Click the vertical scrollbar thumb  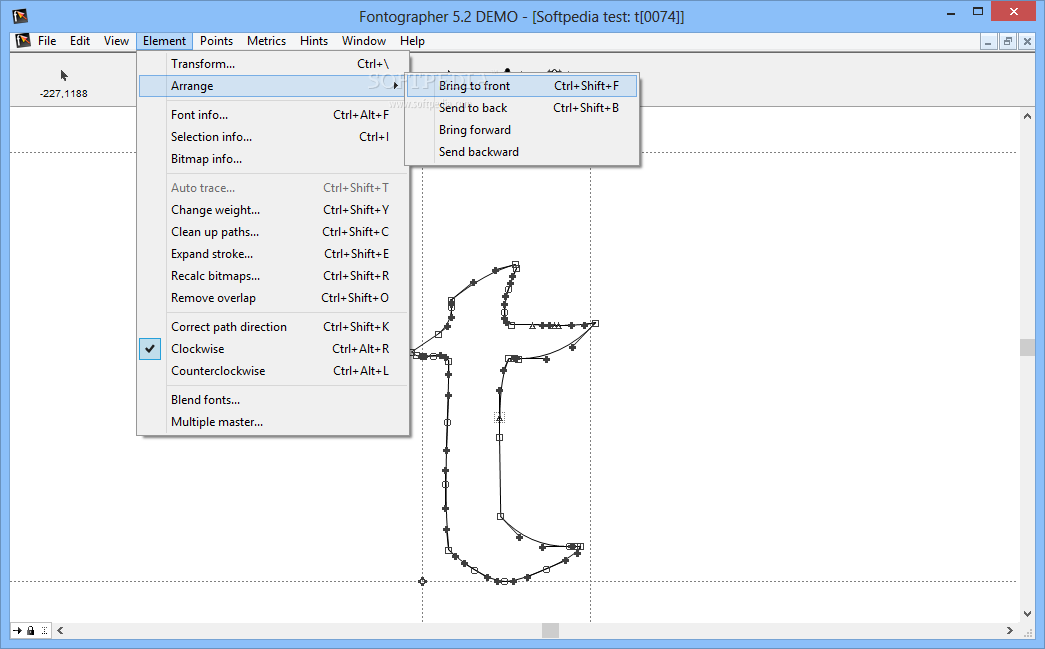pos(1027,347)
